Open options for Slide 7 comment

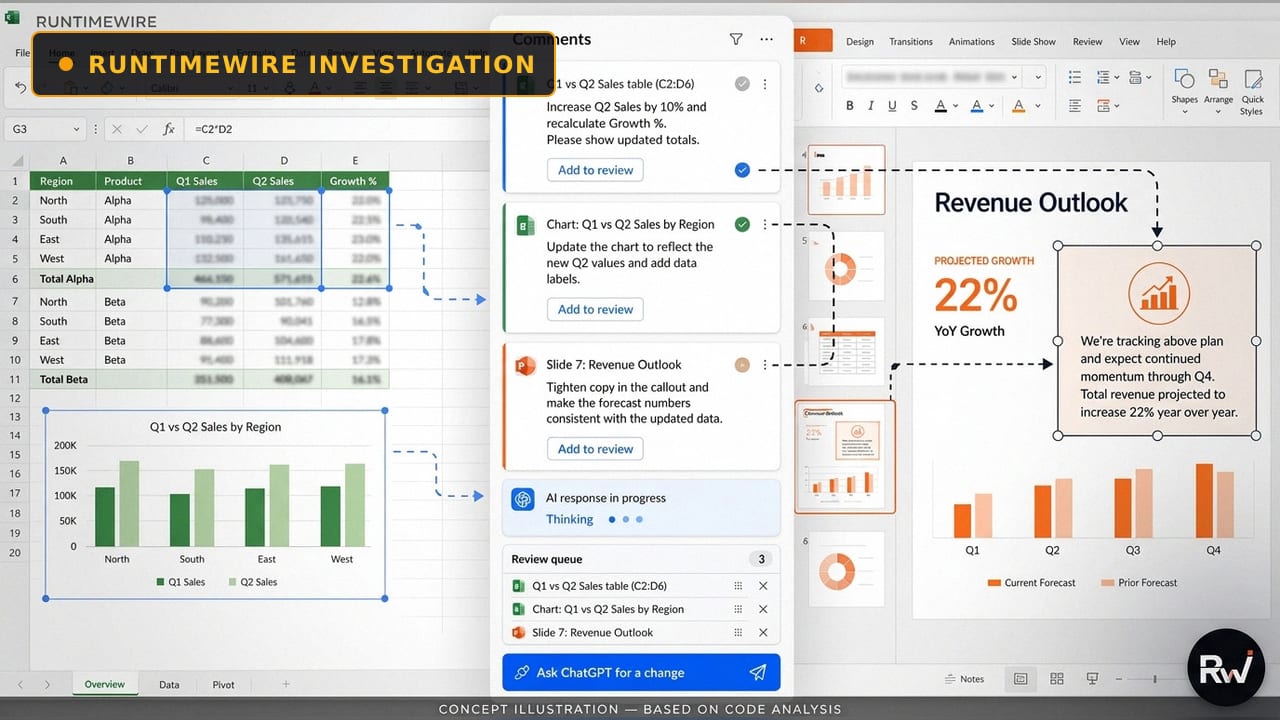(x=765, y=365)
